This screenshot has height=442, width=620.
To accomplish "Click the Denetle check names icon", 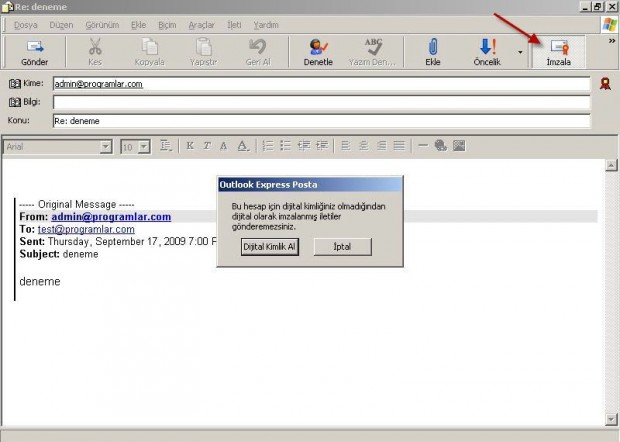I will (x=318, y=47).
